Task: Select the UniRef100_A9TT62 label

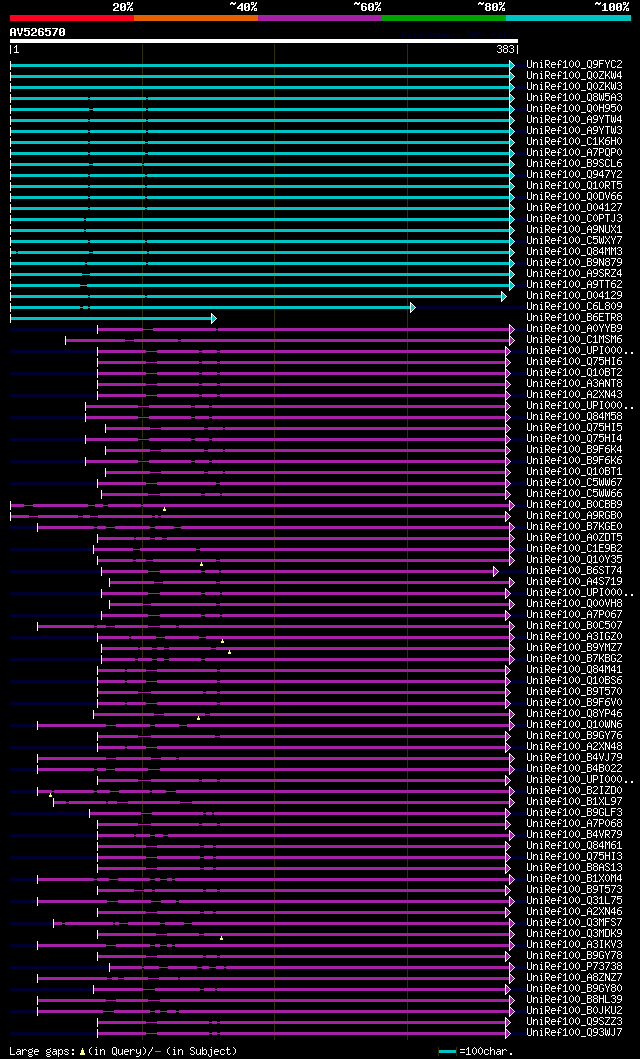Action: [x=575, y=285]
